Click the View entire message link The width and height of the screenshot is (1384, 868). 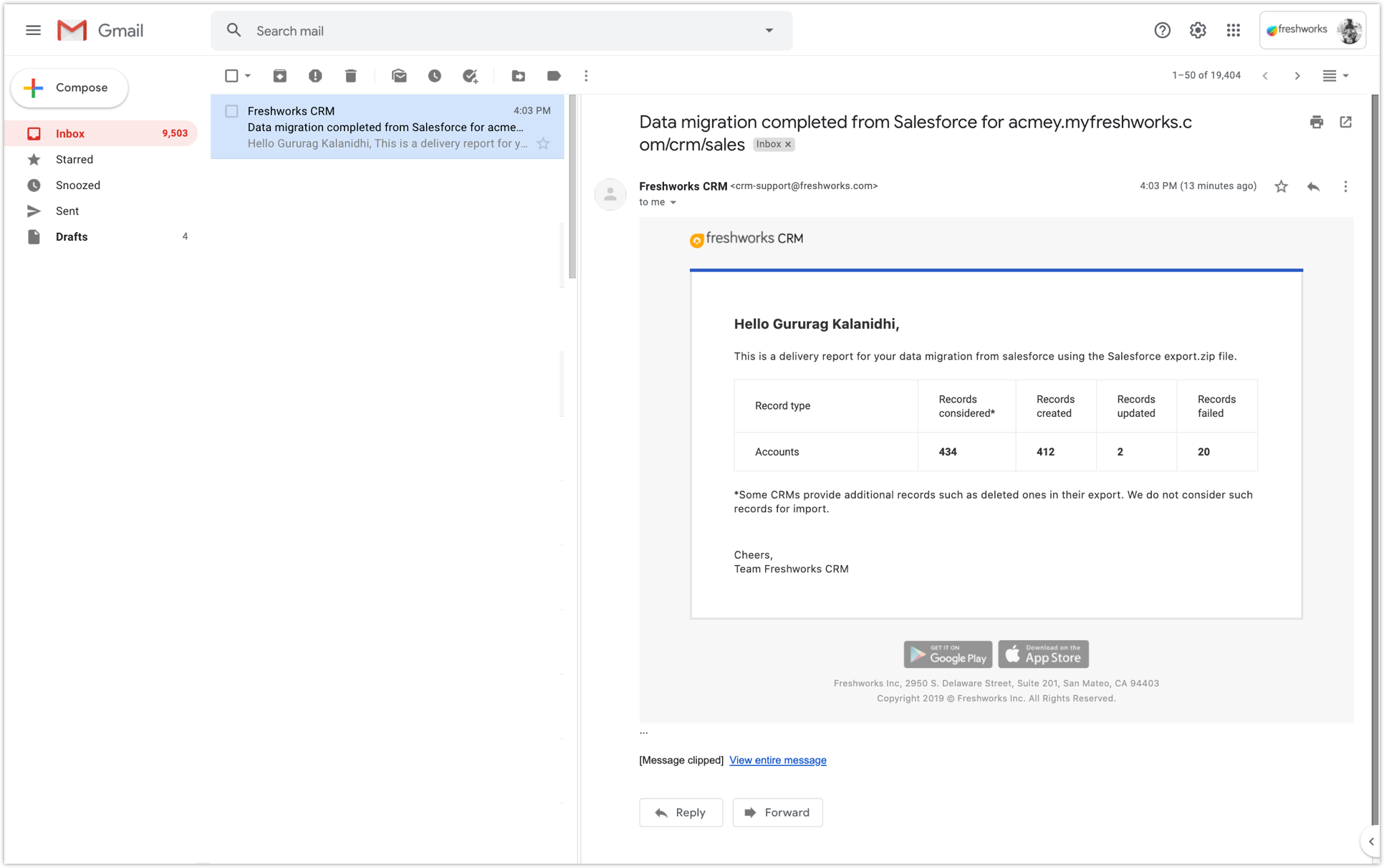click(777, 761)
